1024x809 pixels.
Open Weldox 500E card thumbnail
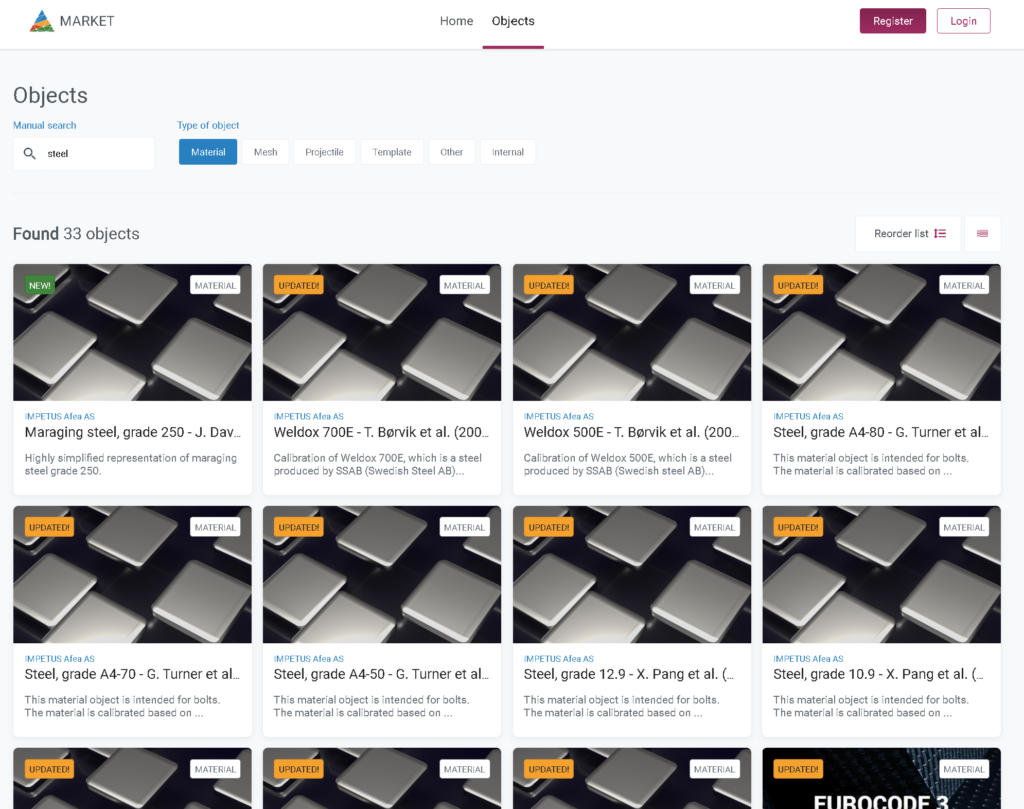632,332
